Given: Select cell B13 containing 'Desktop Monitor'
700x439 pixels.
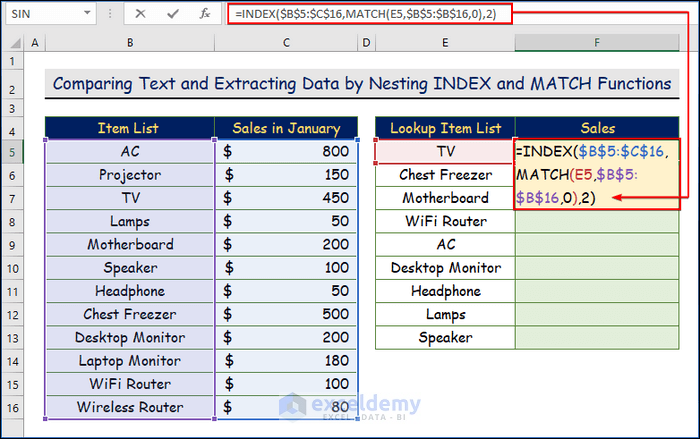Looking at the screenshot, I should tap(129, 338).
